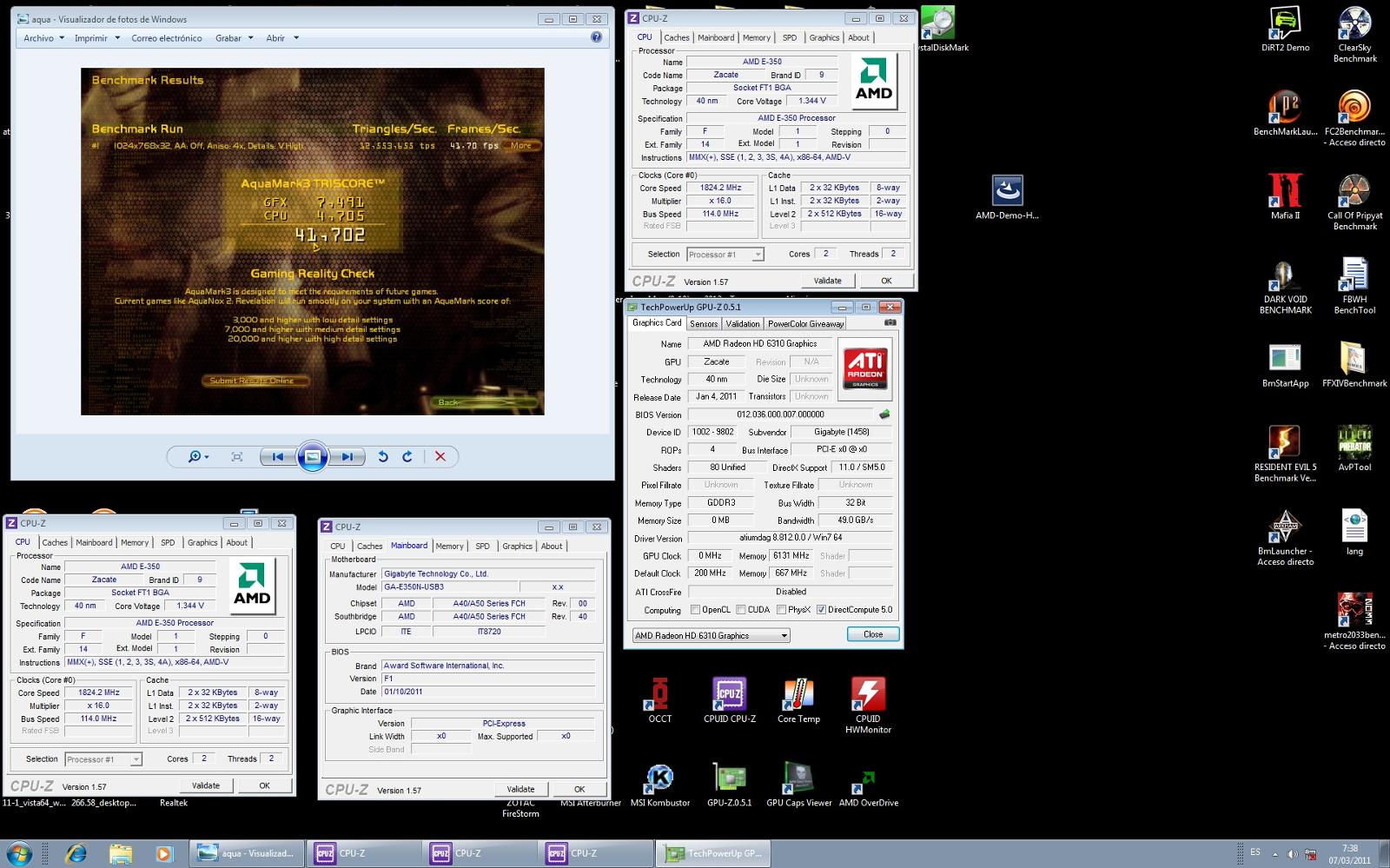This screenshot has height=868, width=1390.
Task: Open the Validation tab in GPU-Z
Action: [x=742, y=323]
